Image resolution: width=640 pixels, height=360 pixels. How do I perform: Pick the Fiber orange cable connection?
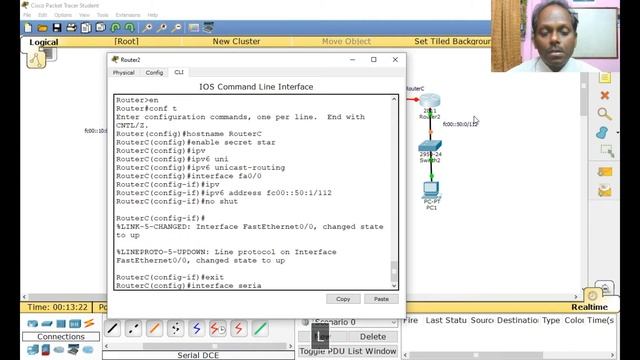[154, 329]
